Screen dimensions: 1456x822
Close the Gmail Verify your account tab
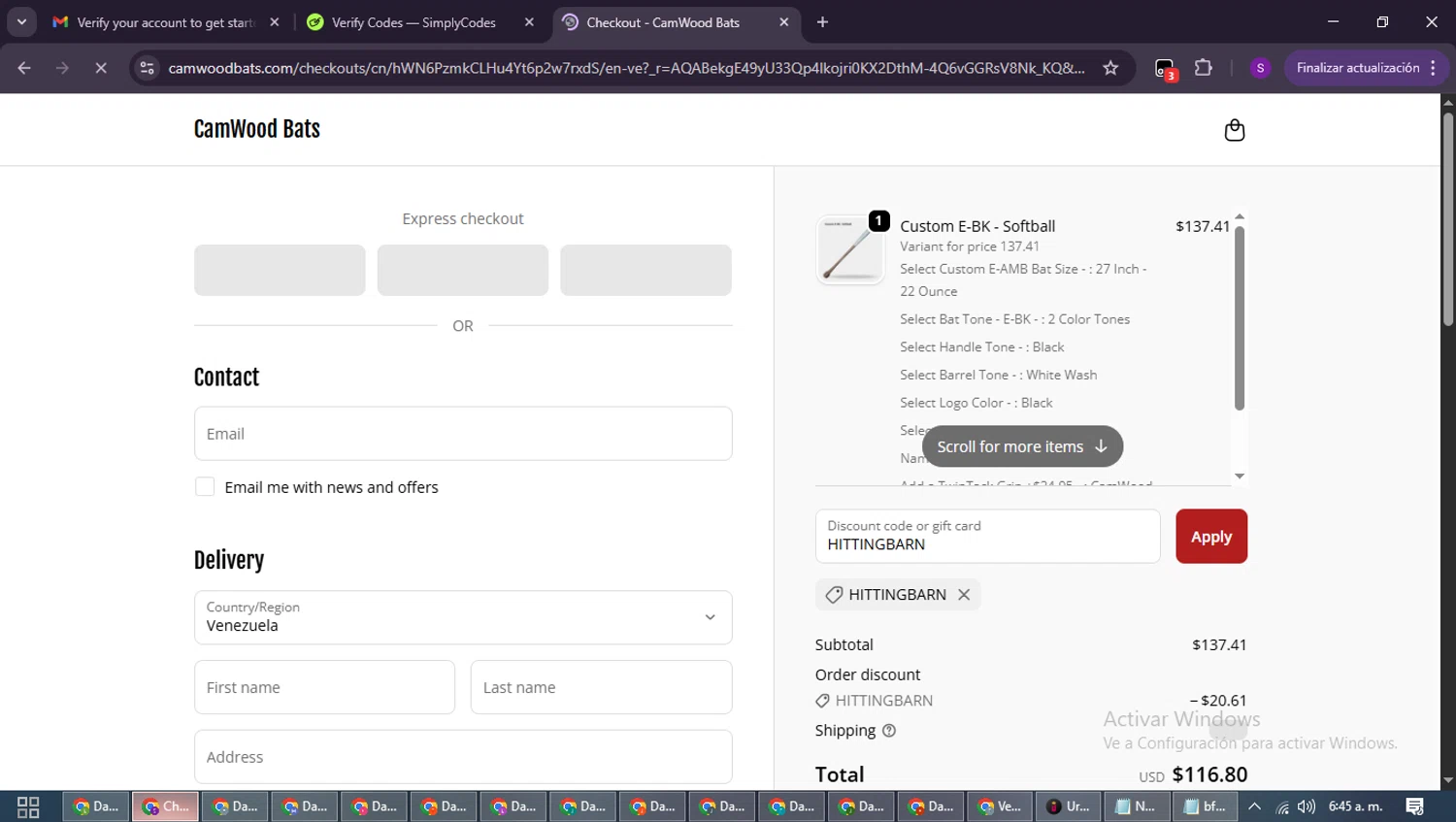(275, 22)
